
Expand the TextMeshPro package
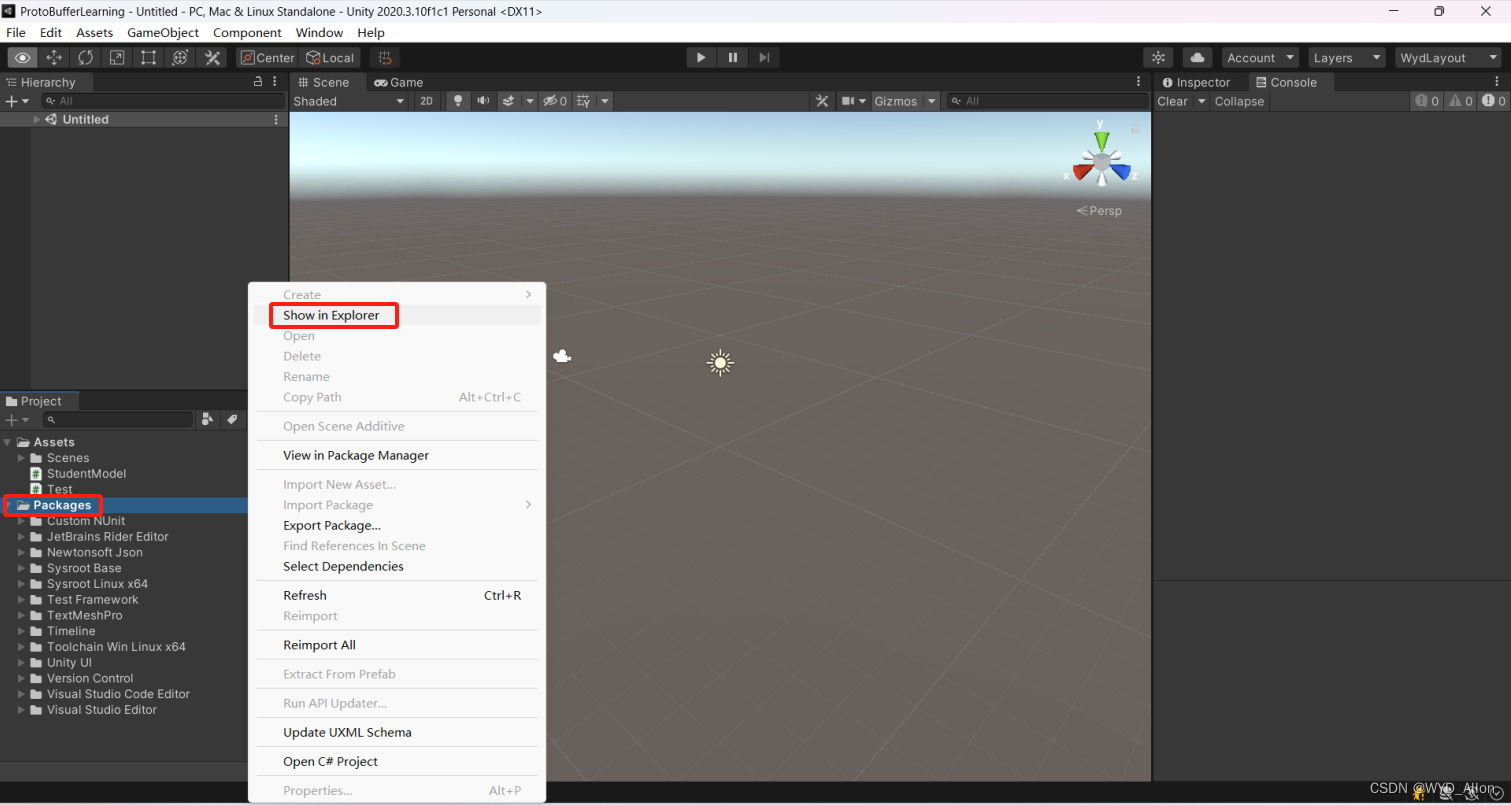[22, 615]
